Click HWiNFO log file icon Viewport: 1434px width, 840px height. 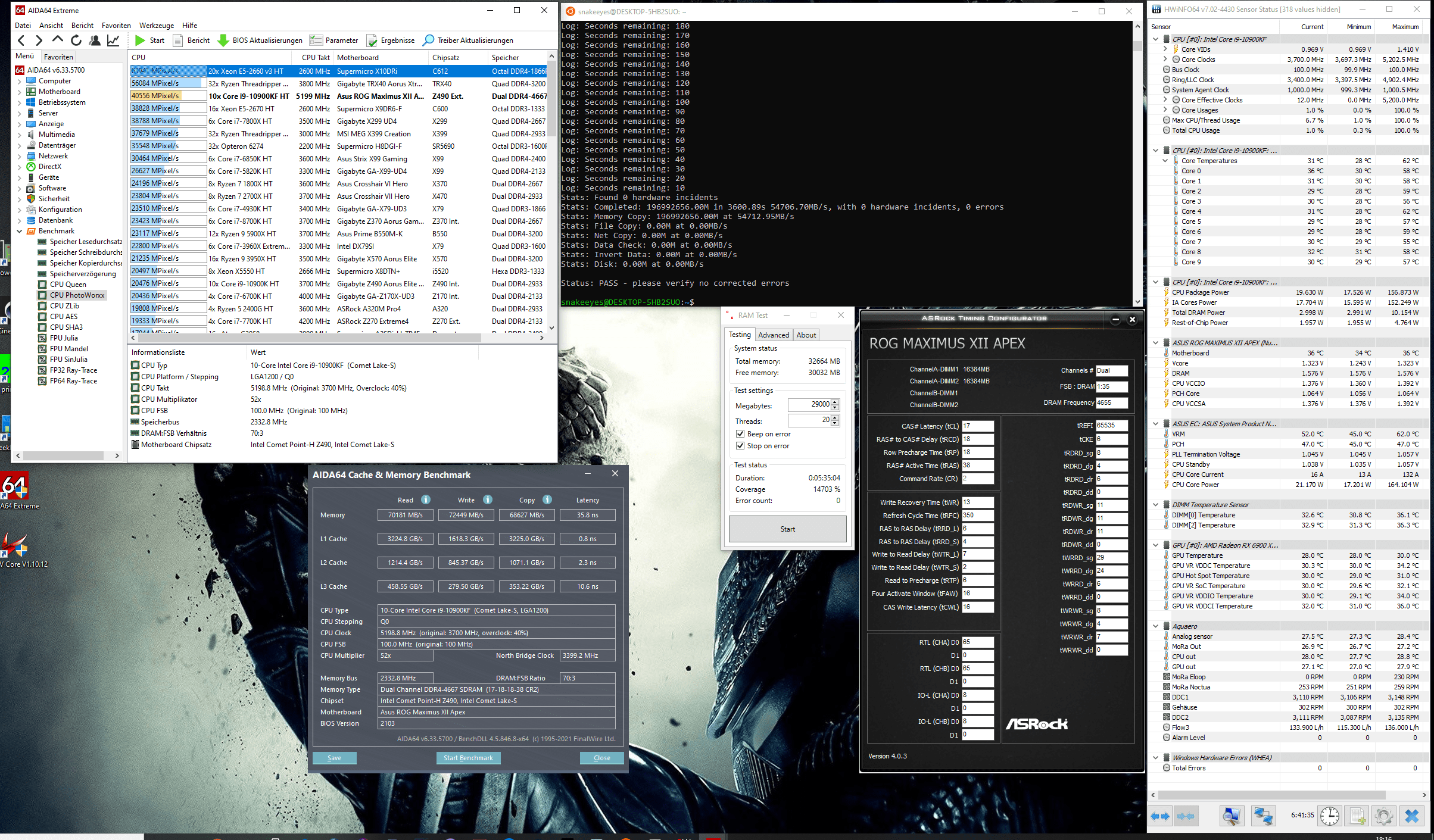coord(1357,816)
